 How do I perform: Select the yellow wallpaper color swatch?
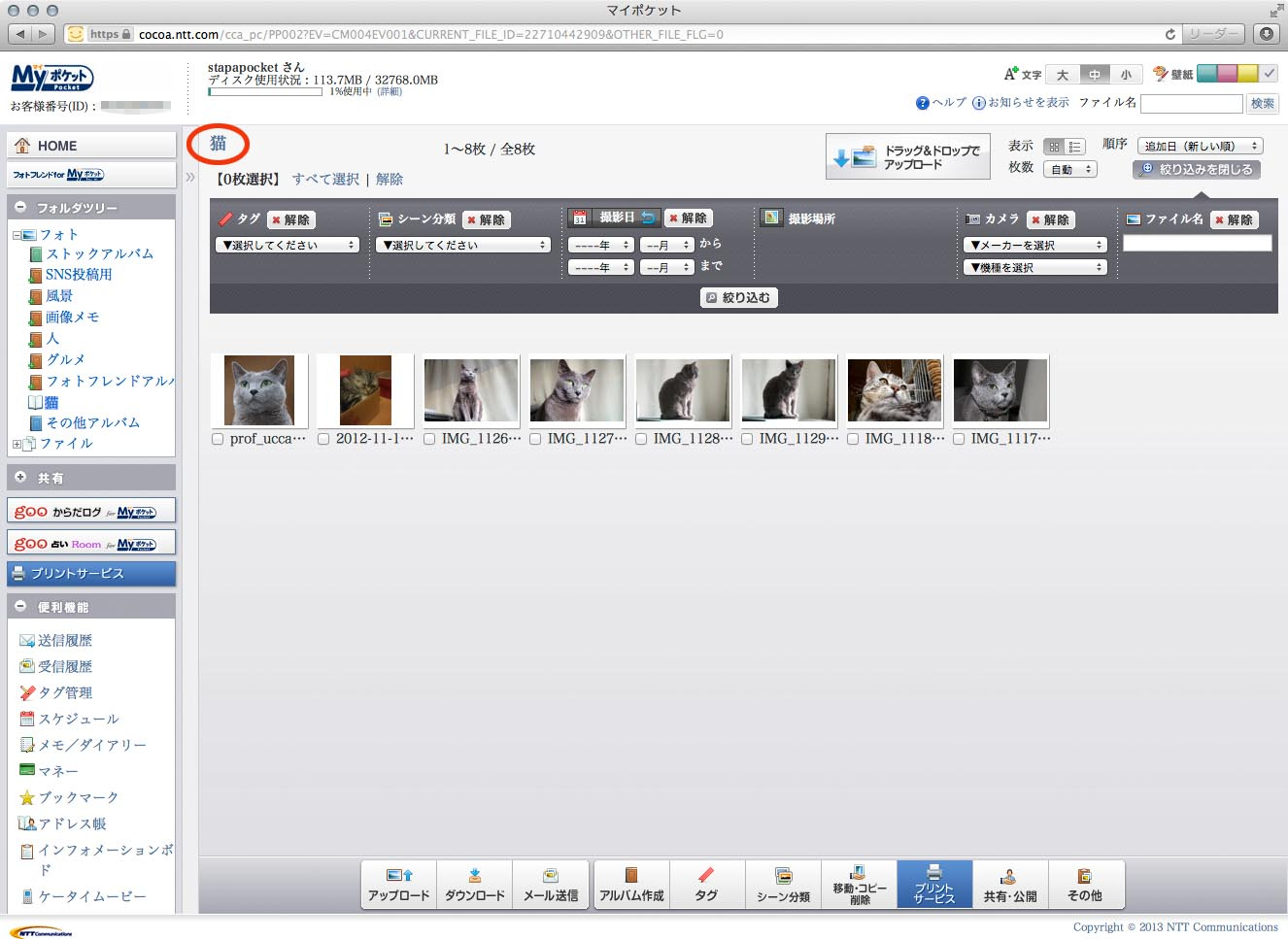[1248, 74]
